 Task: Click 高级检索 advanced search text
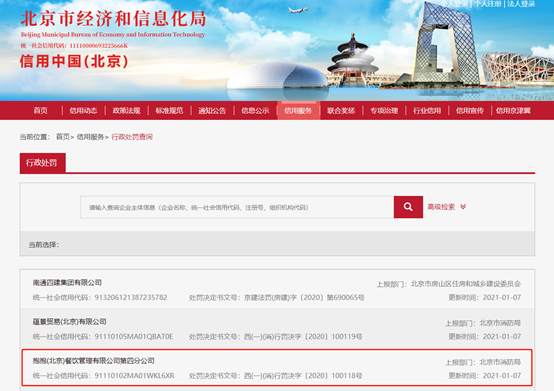(x=441, y=207)
